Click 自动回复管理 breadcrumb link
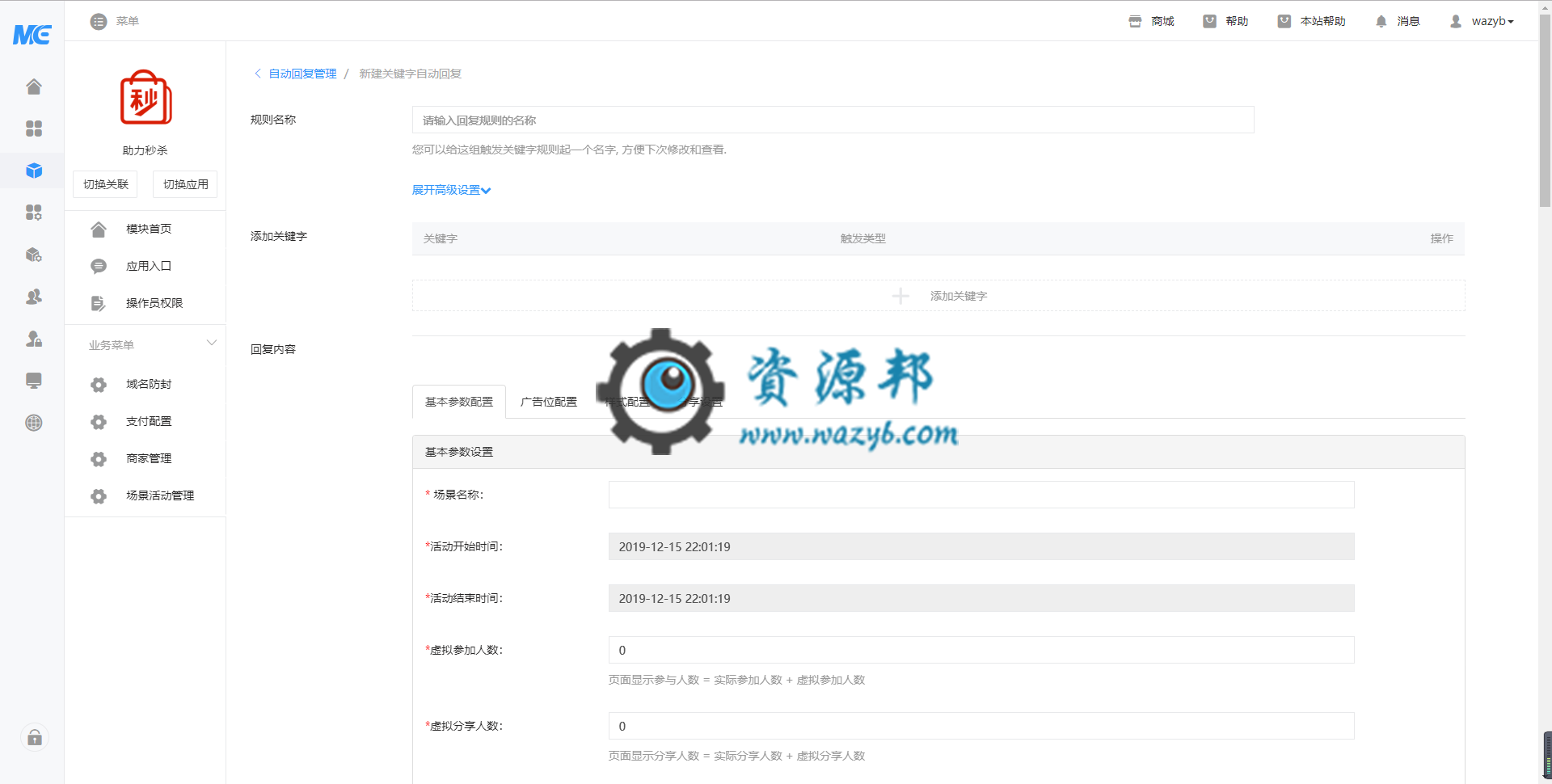 click(302, 74)
